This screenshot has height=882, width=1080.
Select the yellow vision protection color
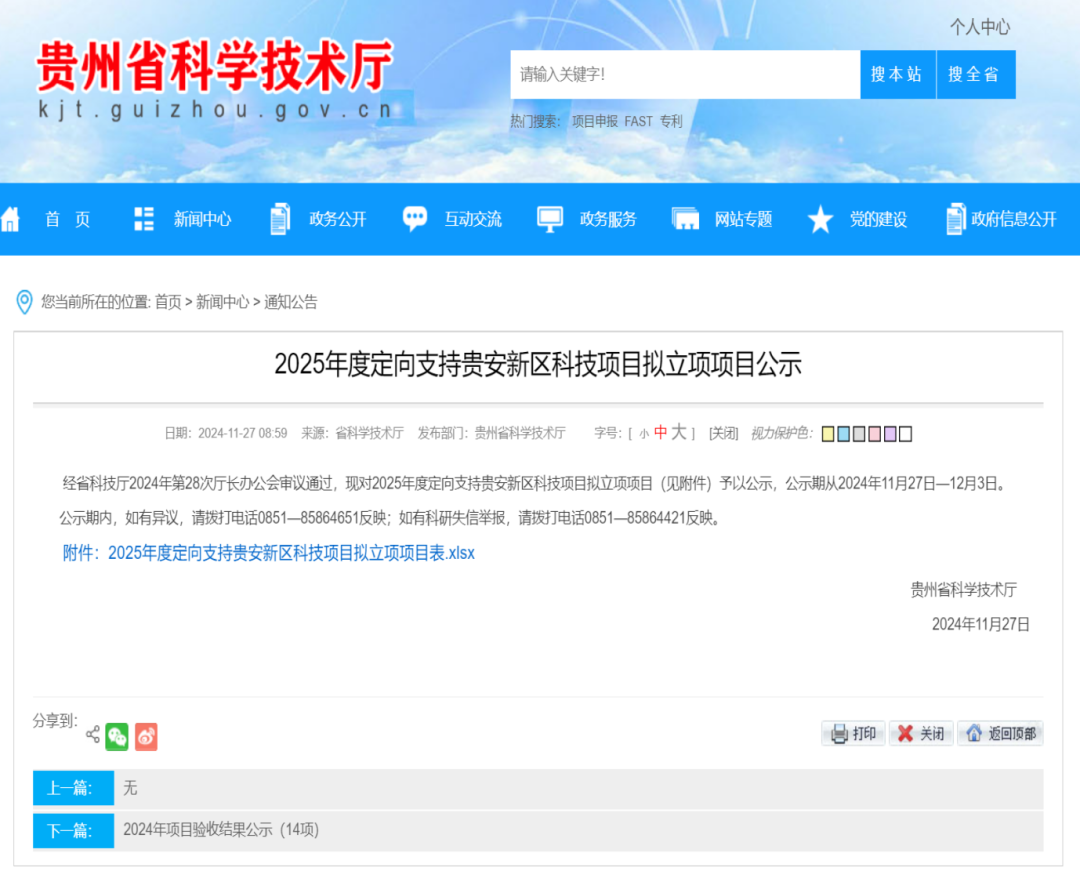pos(827,433)
